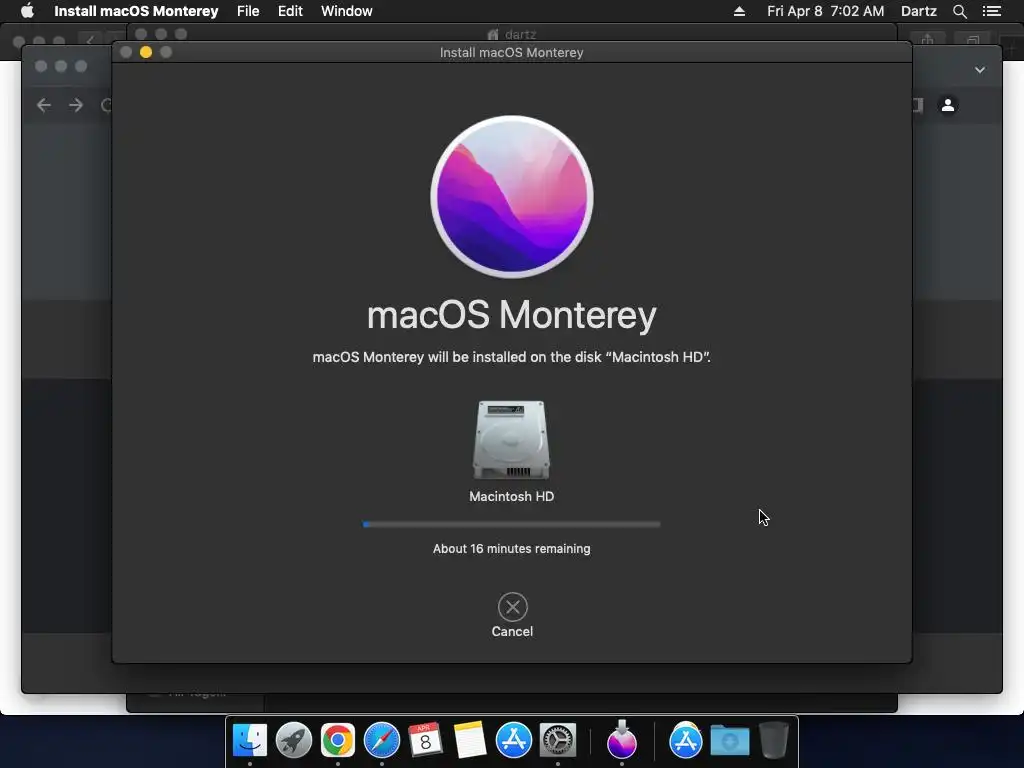Click the back arrow in the browser window
The height and width of the screenshot is (768, 1024).
point(44,104)
